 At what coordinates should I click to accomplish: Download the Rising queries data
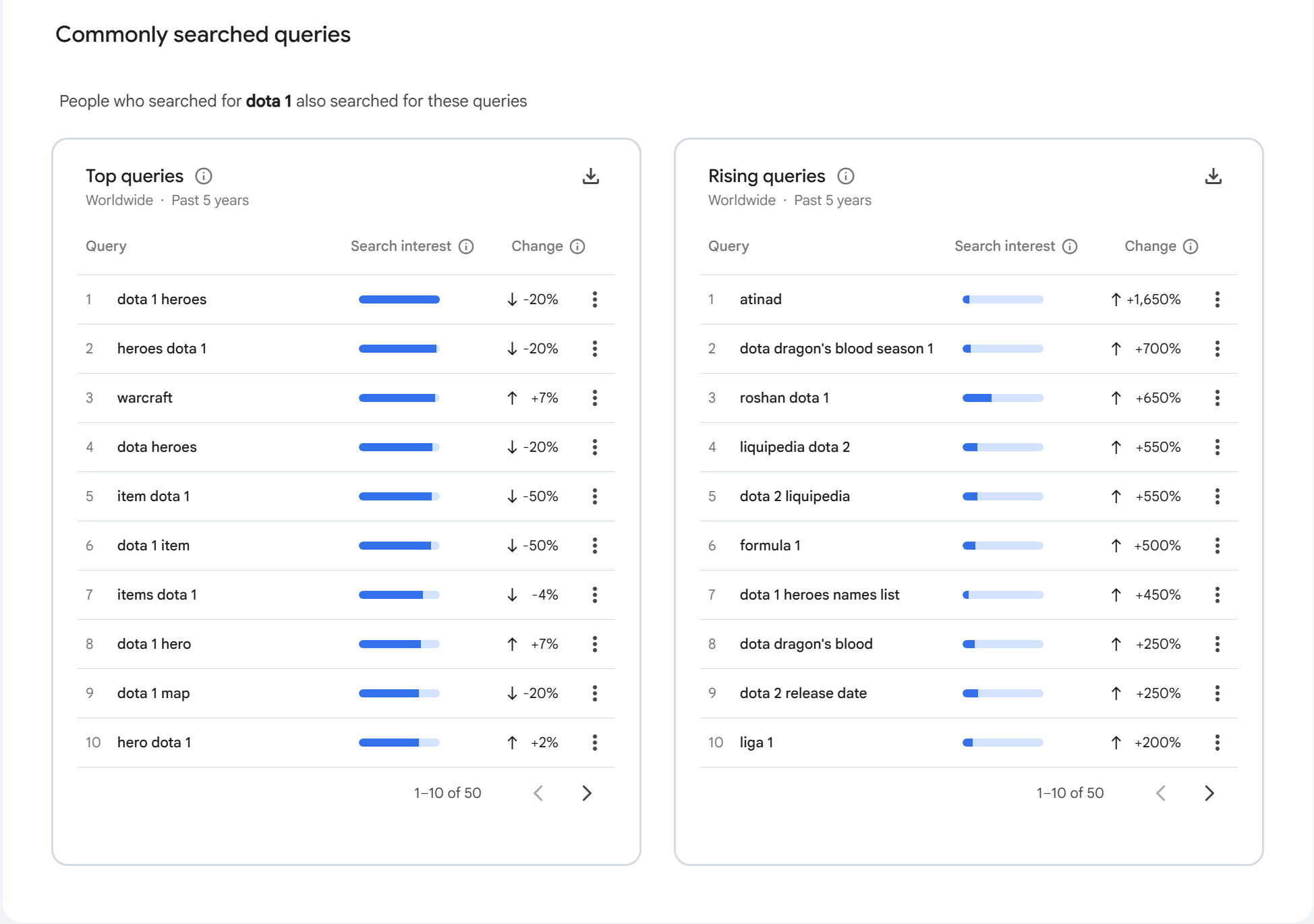coord(1213,176)
